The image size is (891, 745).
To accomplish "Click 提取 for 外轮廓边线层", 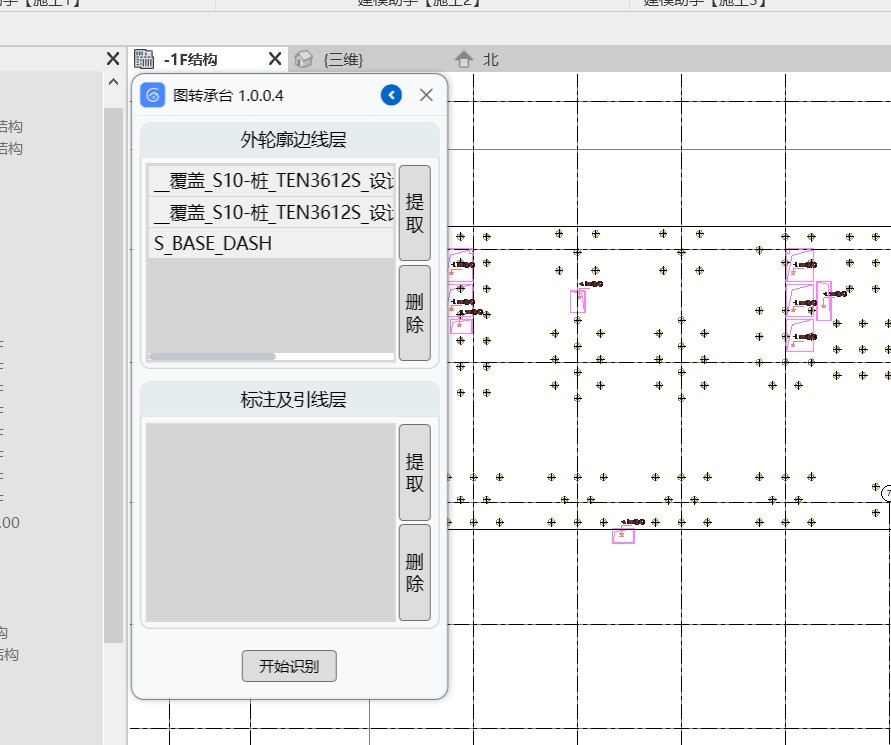I will [414, 213].
